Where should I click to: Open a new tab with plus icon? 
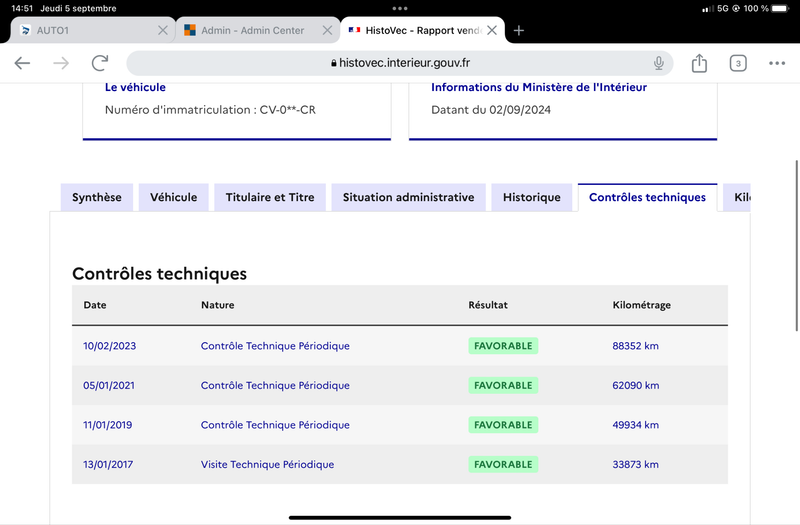pyautogui.click(x=518, y=31)
